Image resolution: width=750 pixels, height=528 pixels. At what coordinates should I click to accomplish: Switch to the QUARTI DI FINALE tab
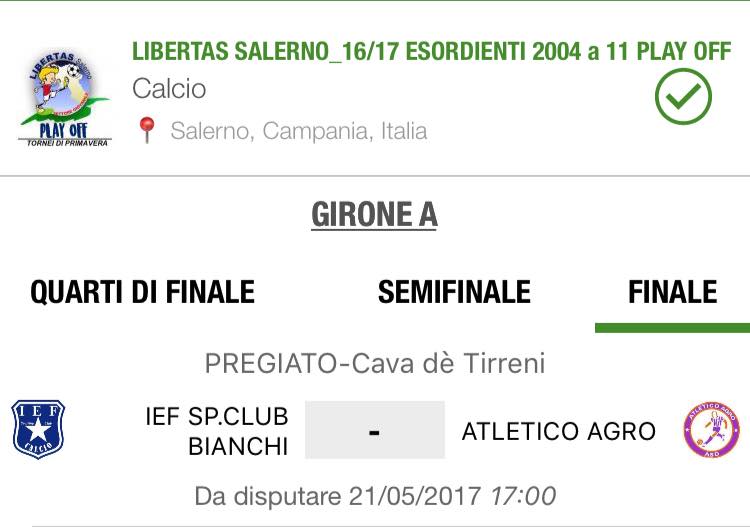[x=143, y=292]
